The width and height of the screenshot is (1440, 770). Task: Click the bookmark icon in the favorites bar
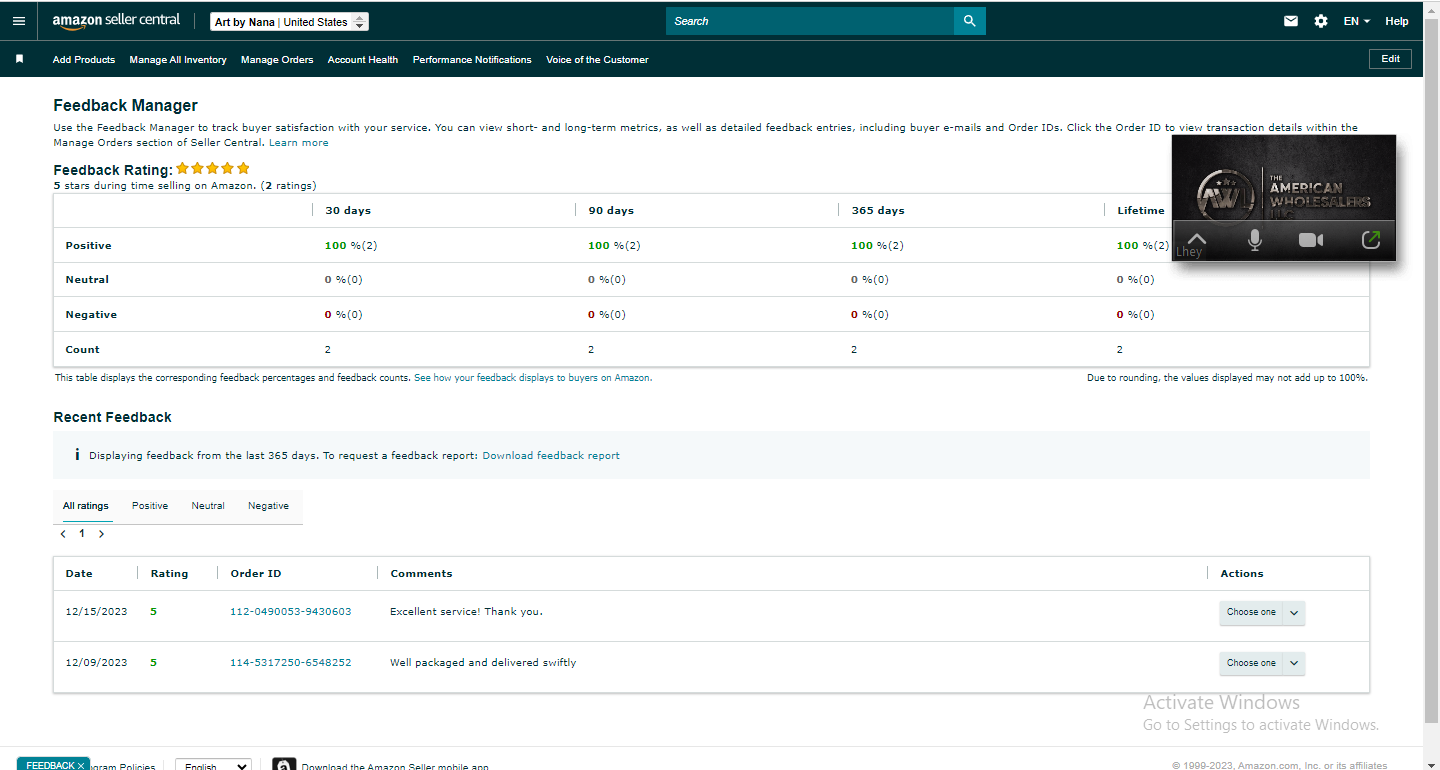click(x=19, y=59)
